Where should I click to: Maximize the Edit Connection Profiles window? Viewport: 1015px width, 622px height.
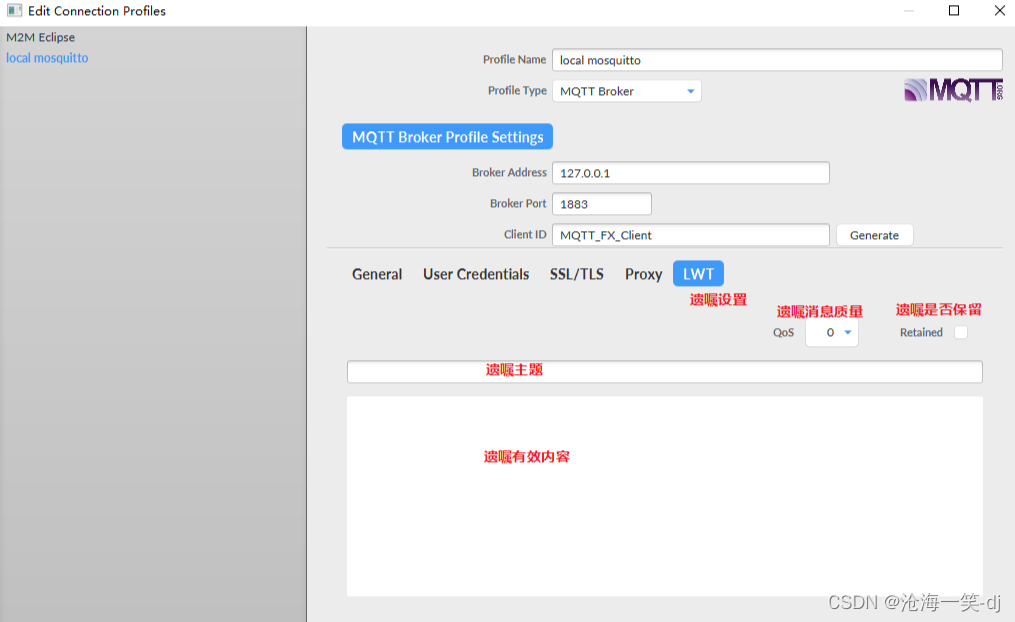click(954, 10)
